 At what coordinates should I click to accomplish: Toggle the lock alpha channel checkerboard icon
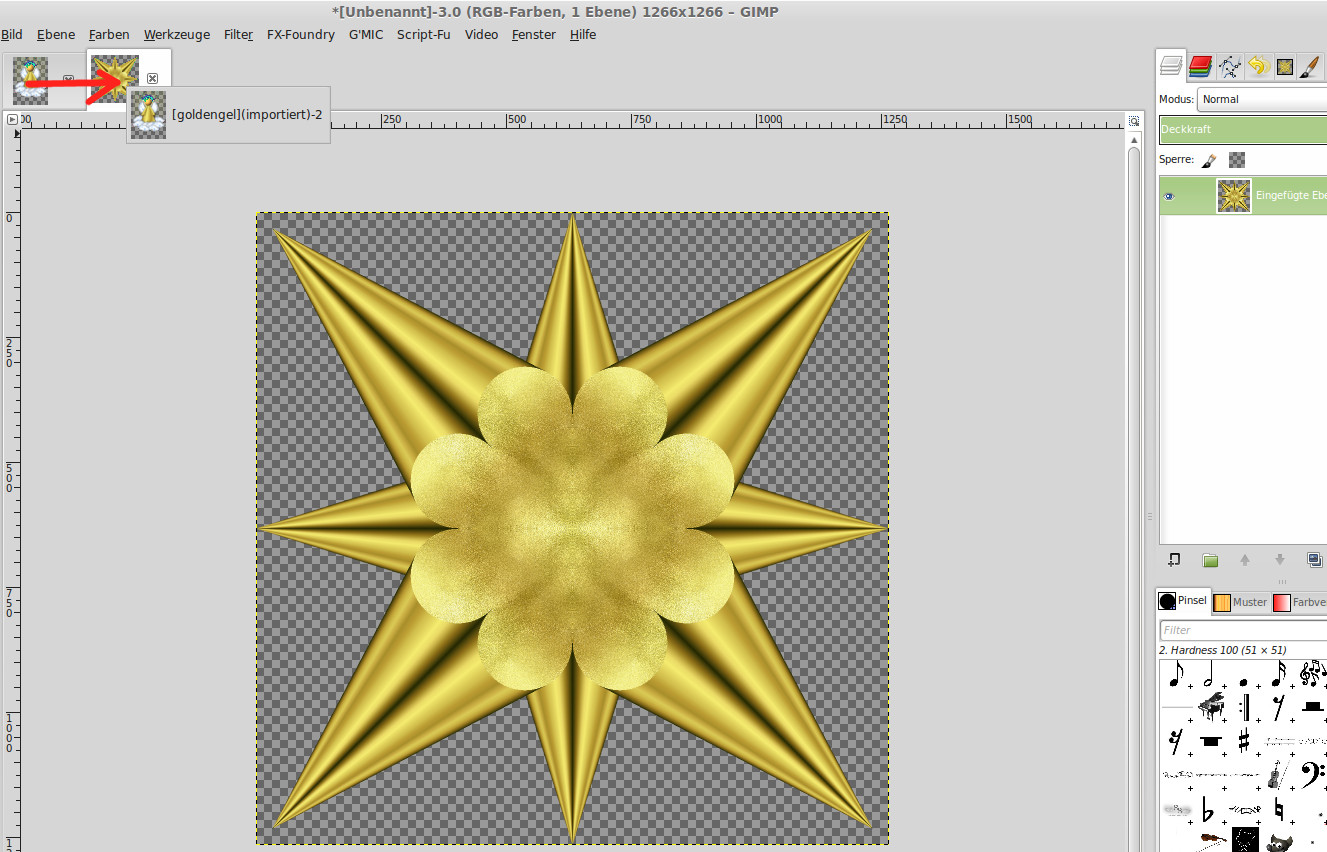coord(1237,160)
